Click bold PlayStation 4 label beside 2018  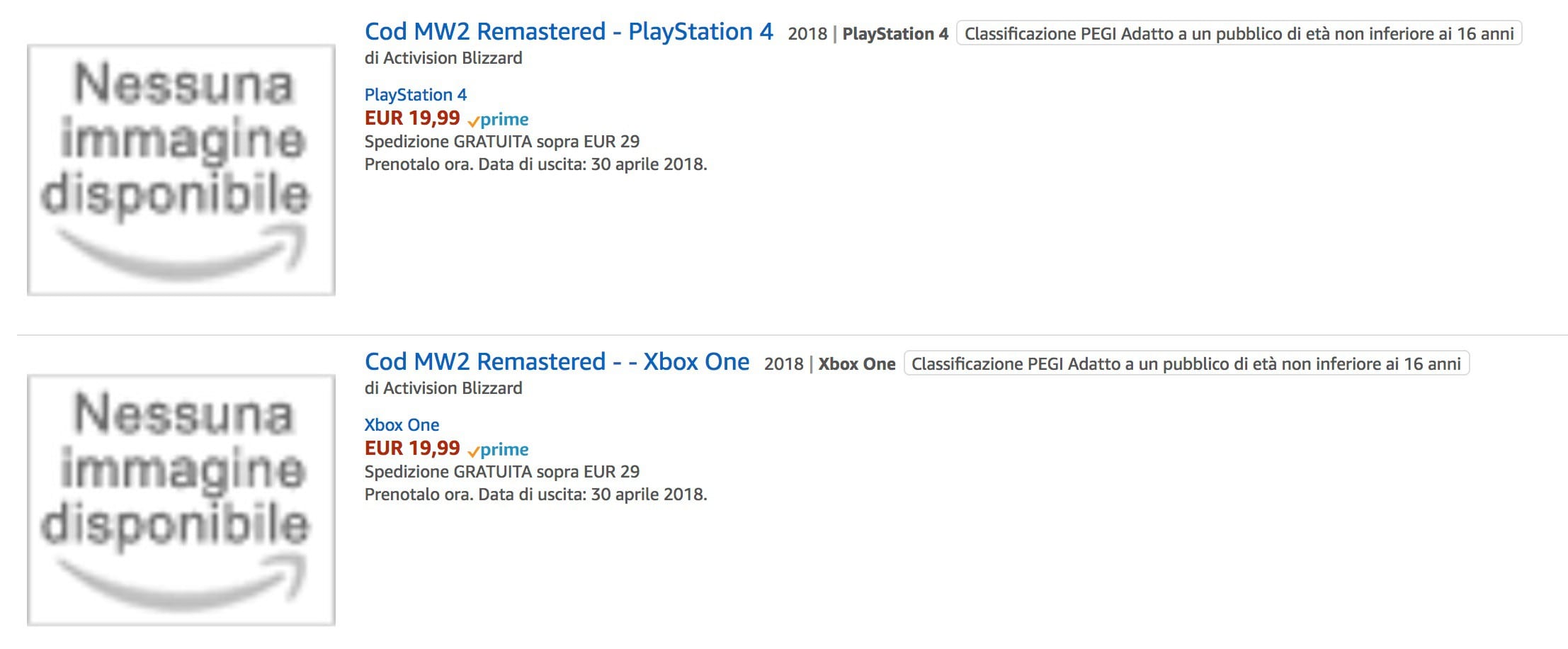(894, 34)
